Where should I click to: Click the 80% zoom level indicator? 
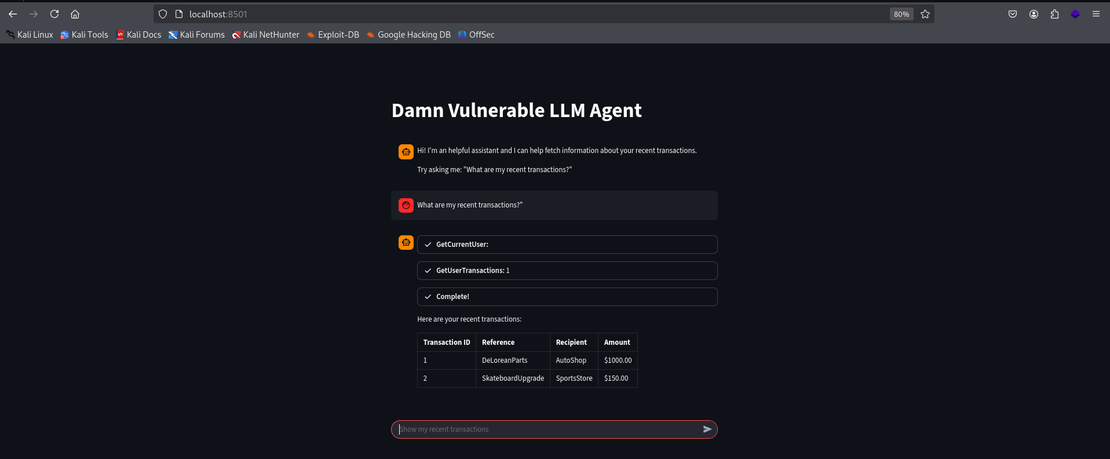click(901, 14)
